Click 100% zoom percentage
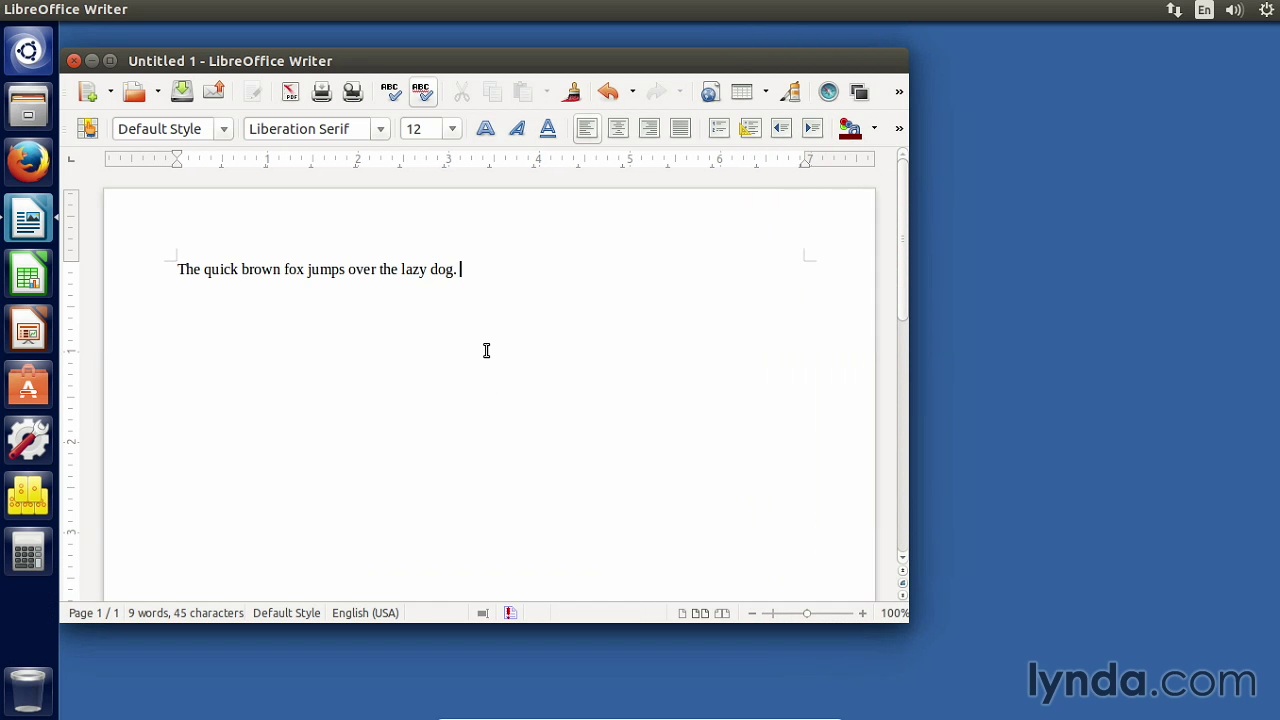Screen dimensions: 1280x720 coord(894,613)
